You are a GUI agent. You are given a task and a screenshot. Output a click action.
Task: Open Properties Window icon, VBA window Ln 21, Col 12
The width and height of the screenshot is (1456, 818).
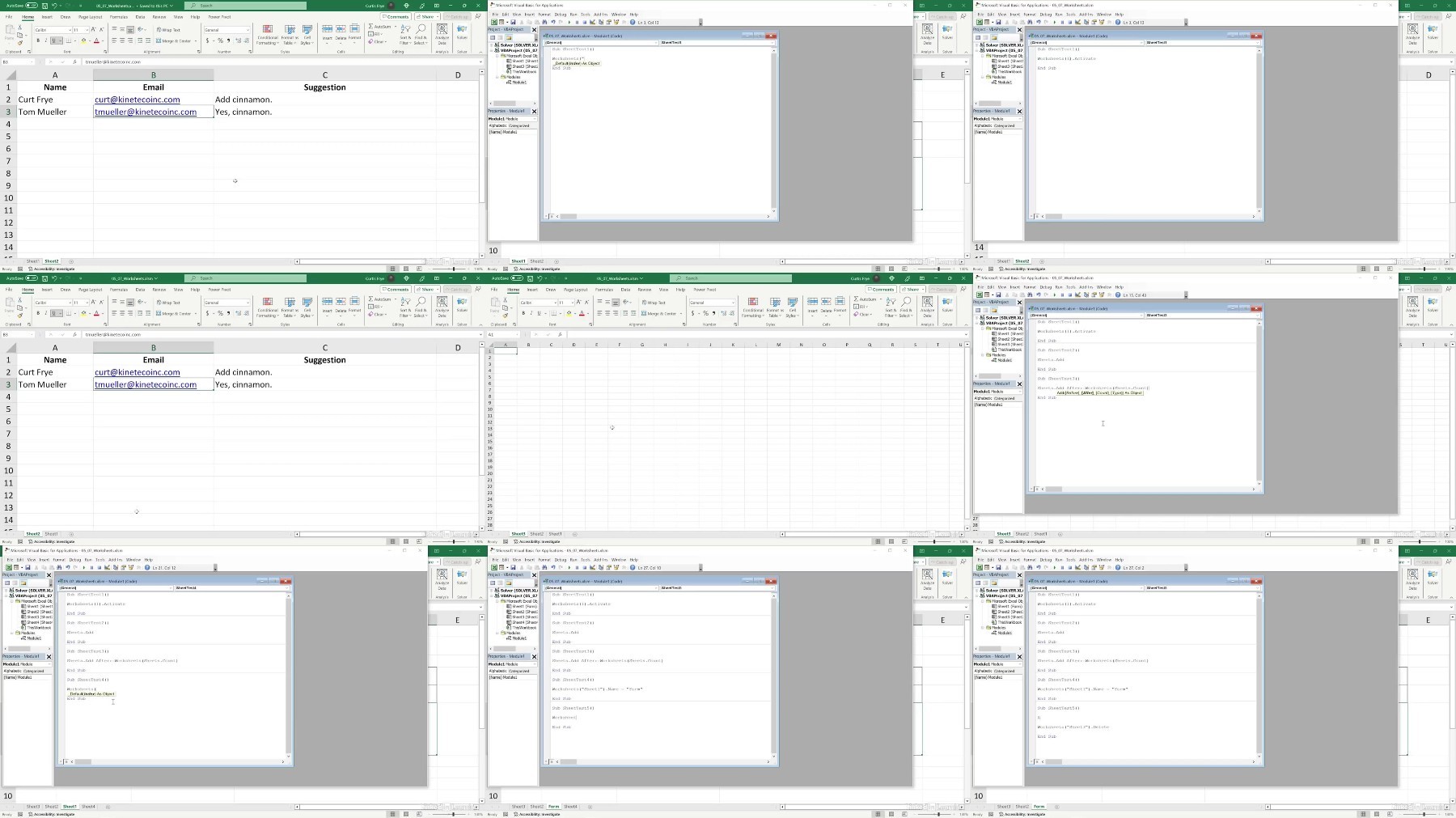click(x=123, y=568)
